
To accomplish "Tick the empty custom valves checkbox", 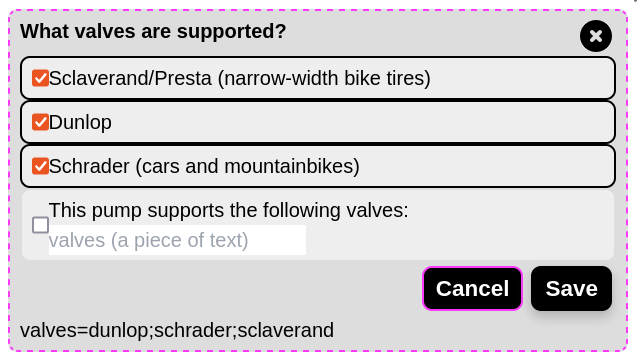I will click(x=40, y=225).
